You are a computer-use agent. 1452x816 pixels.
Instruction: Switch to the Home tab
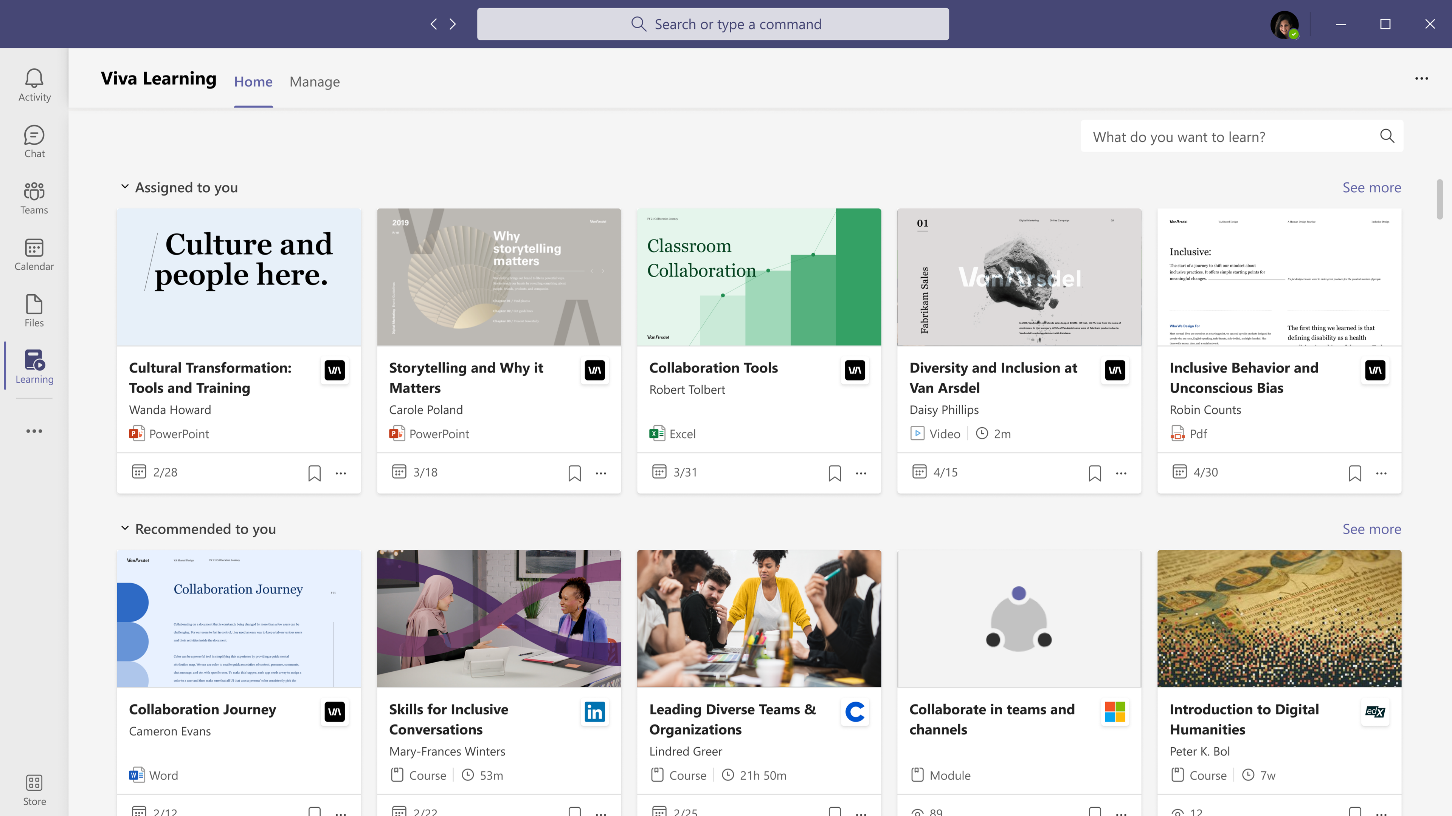[x=253, y=82]
